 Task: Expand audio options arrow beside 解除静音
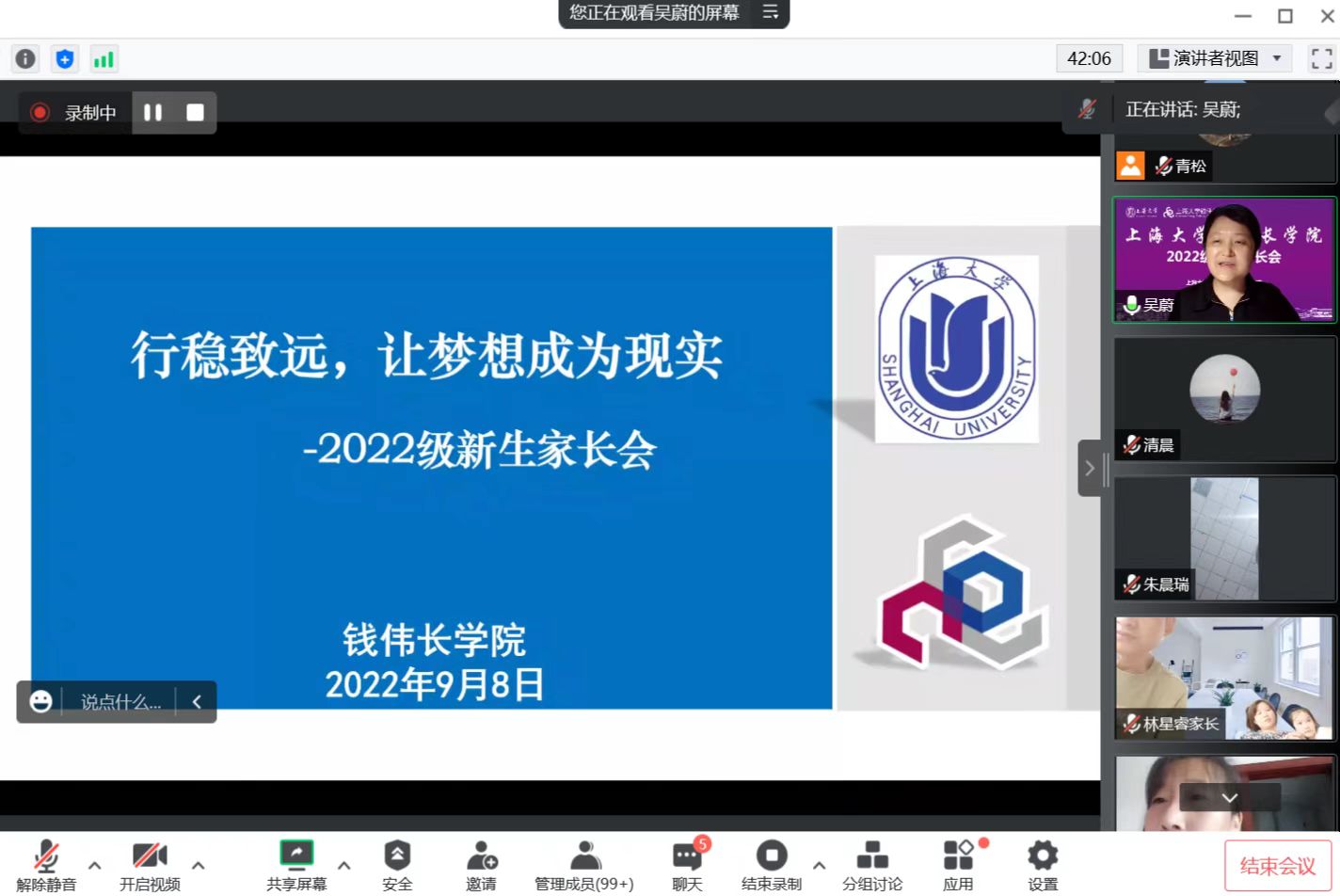point(94,865)
